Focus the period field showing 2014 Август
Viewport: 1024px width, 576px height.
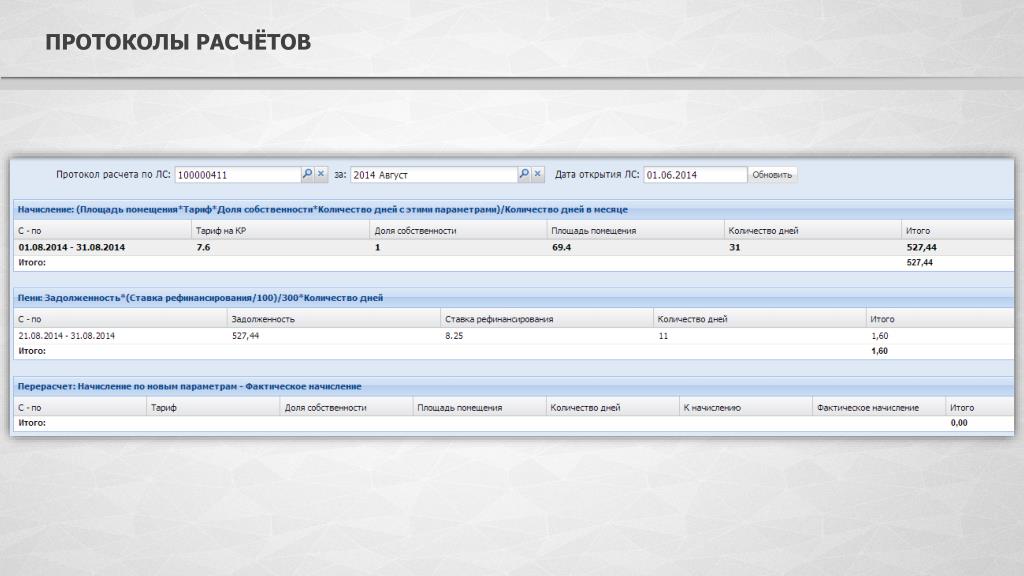pos(434,175)
